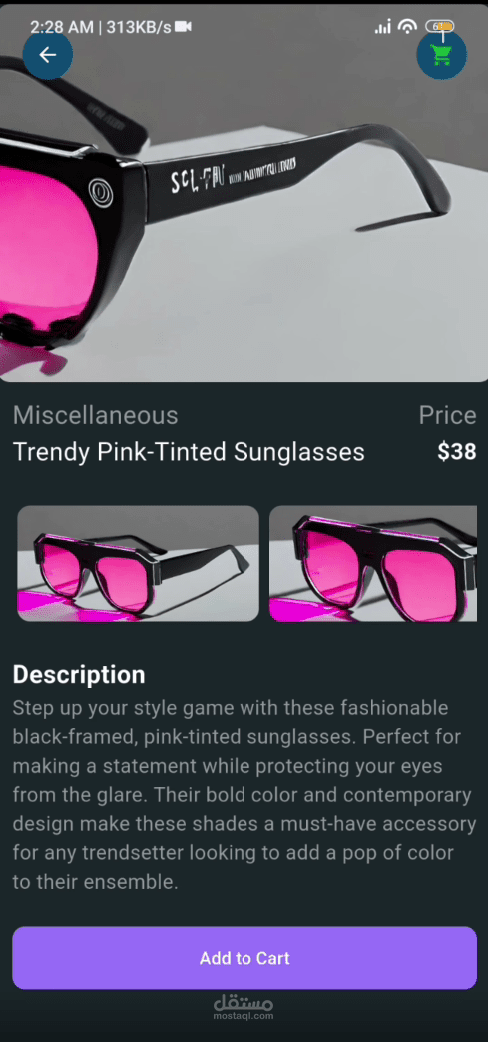This screenshot has height=1042, width=488.
Task: Tap the 313KB/s network speed indicator
Action: (x=139, y=27)
